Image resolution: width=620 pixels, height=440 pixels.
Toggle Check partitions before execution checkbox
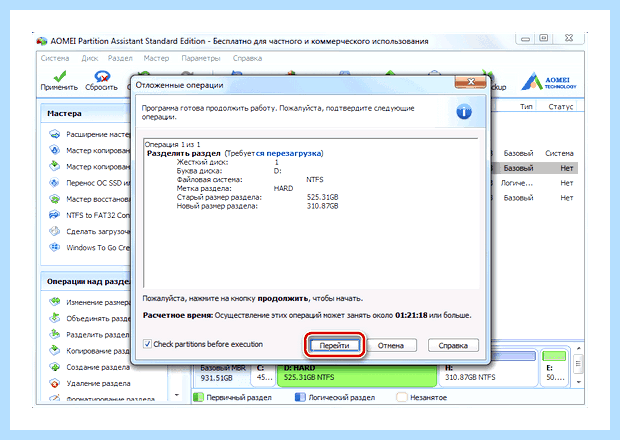click(x=147, y=344)
